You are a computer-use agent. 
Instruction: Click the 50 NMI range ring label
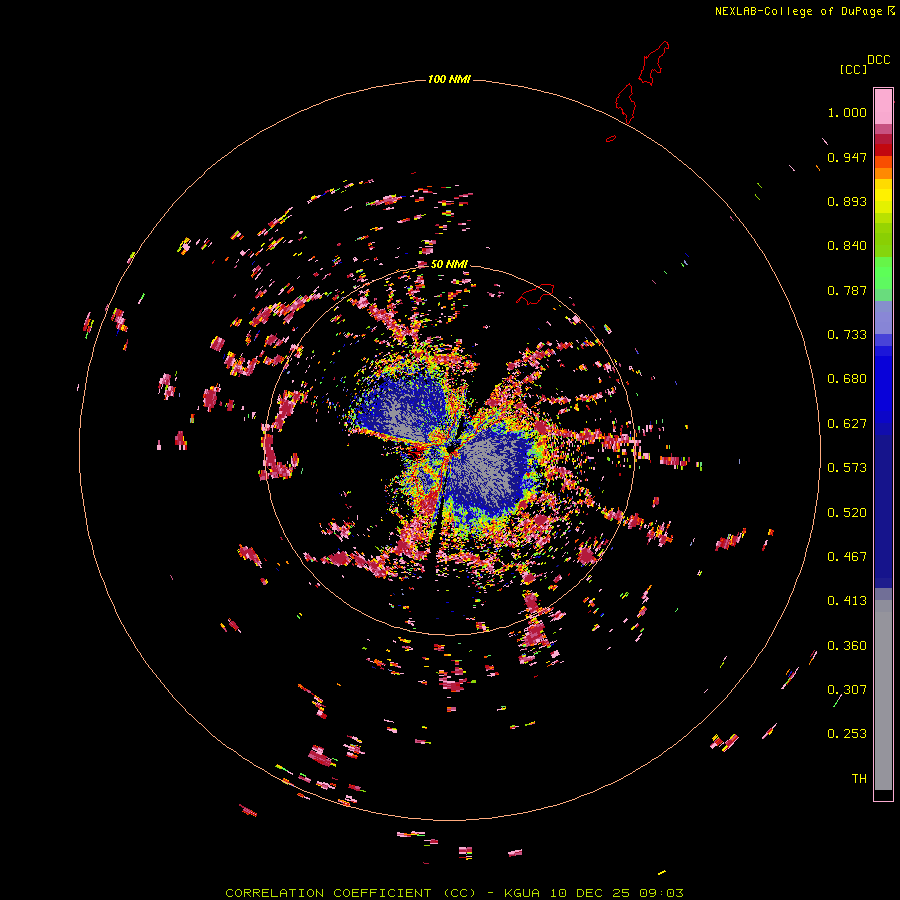point(449,264)
